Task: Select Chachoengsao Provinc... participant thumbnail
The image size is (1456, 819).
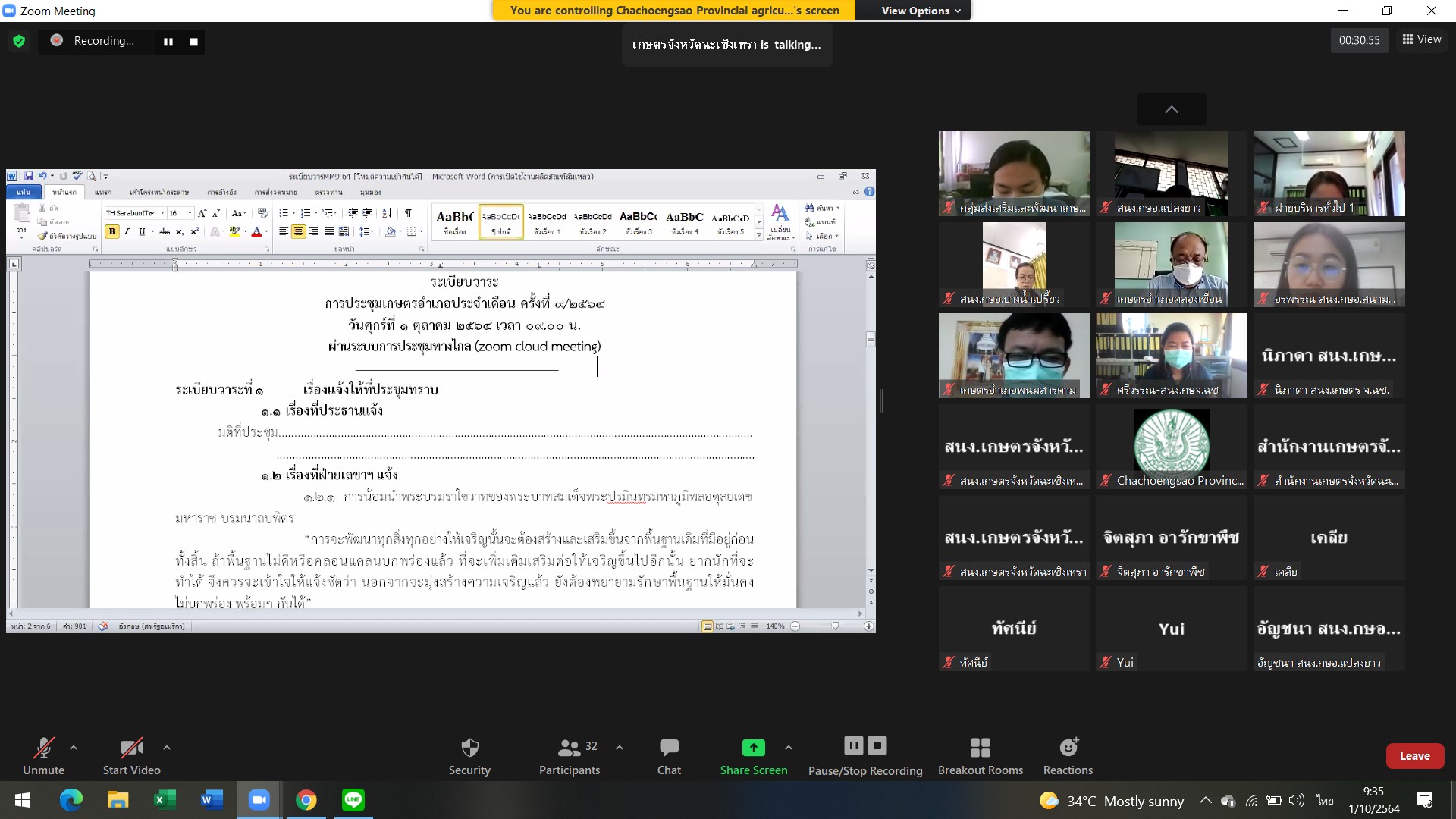Action: [1171, 446]
